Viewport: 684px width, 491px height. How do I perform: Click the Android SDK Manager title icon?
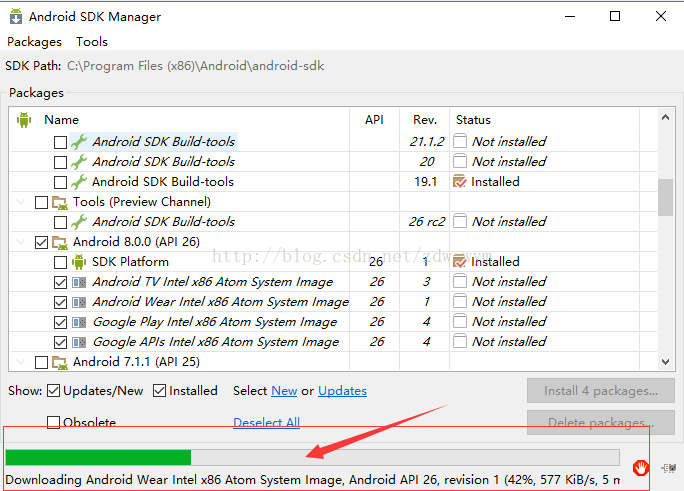(x=16, y=16)
